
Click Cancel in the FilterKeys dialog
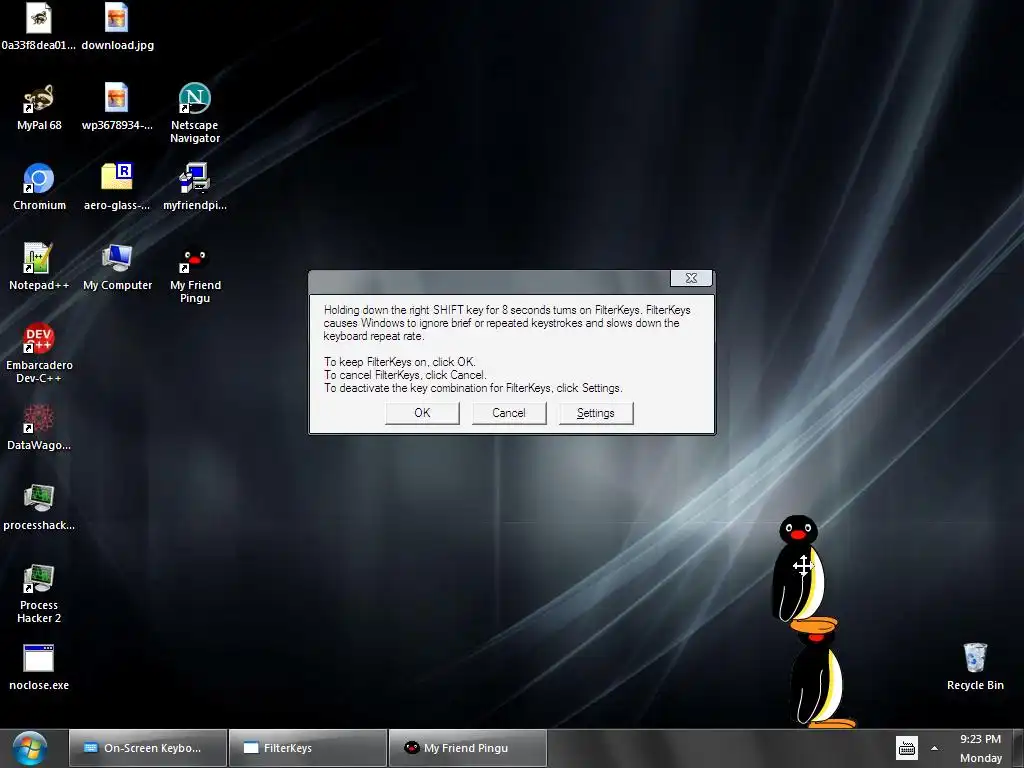(x=509, y=413)
